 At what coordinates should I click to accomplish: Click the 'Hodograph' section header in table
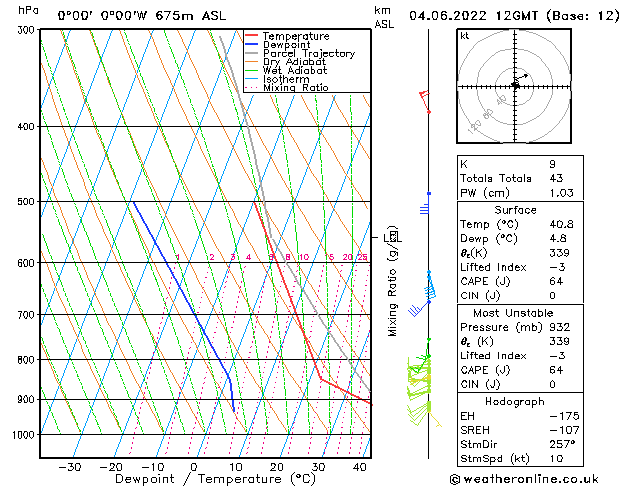point(514,401)
